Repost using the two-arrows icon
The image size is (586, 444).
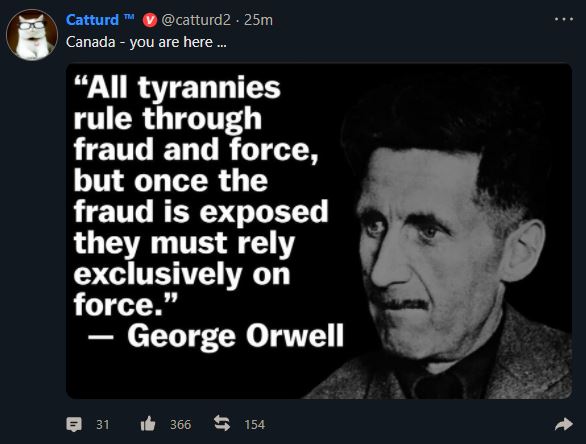(222, 423)
